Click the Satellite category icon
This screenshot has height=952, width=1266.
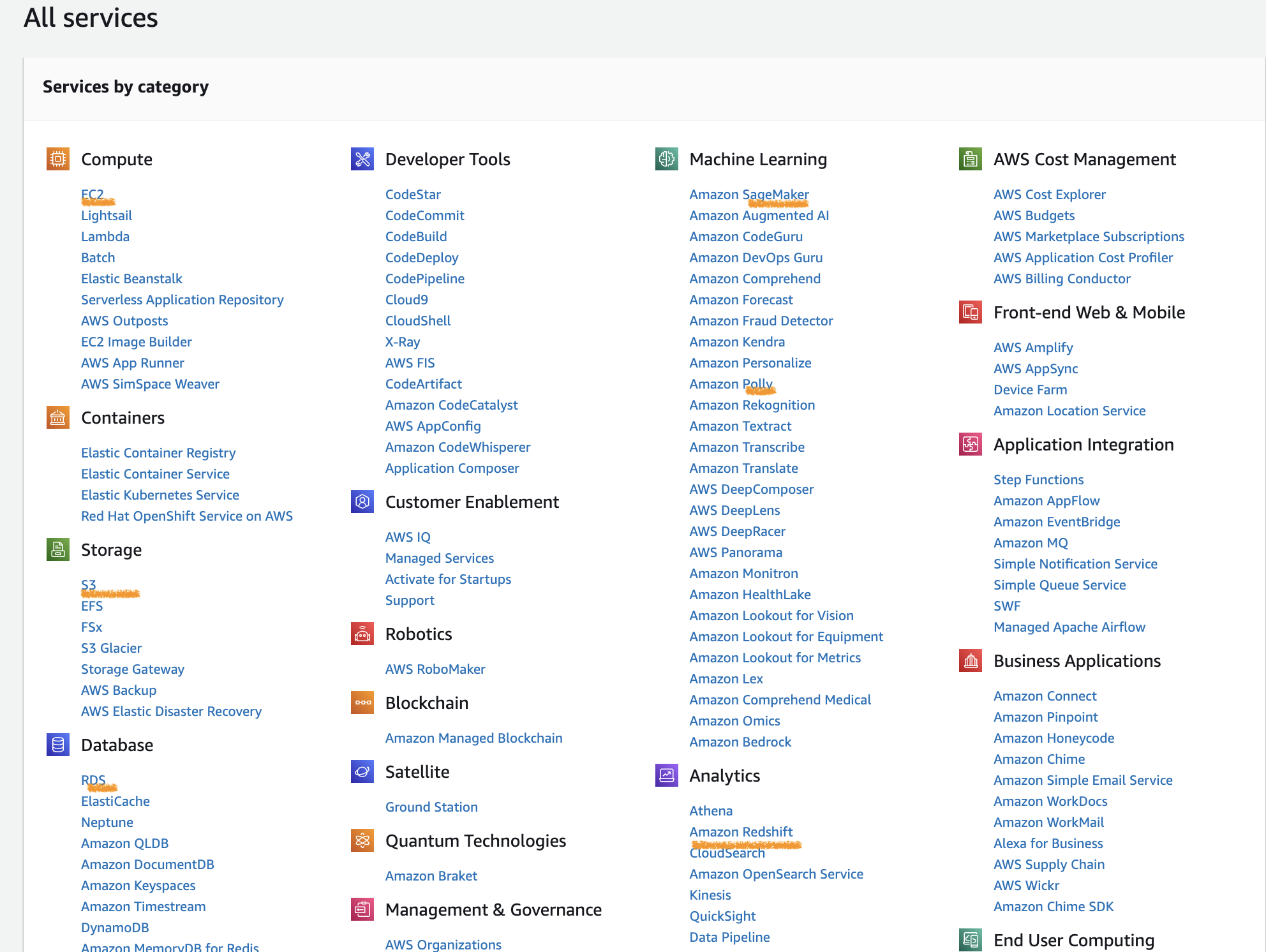coord(362,771)
